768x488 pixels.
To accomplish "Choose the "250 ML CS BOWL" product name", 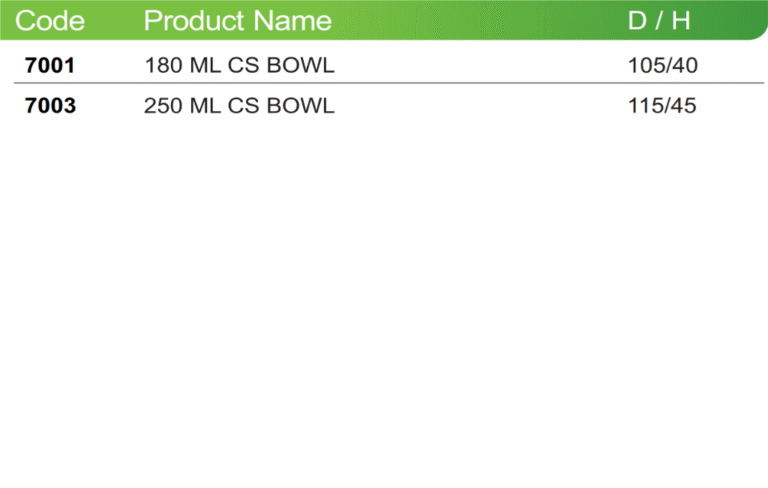I will [x=239, y=105].
